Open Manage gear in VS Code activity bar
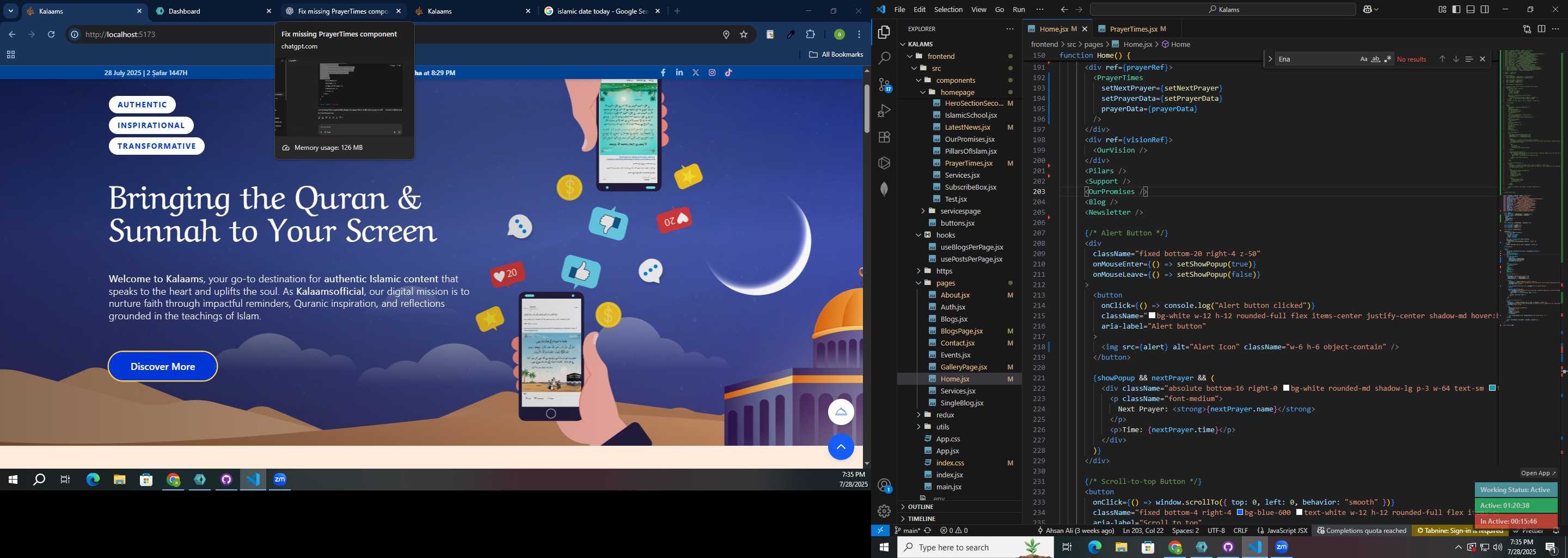Viewport: 1568px width, 558px height. (x=884, y=511)
